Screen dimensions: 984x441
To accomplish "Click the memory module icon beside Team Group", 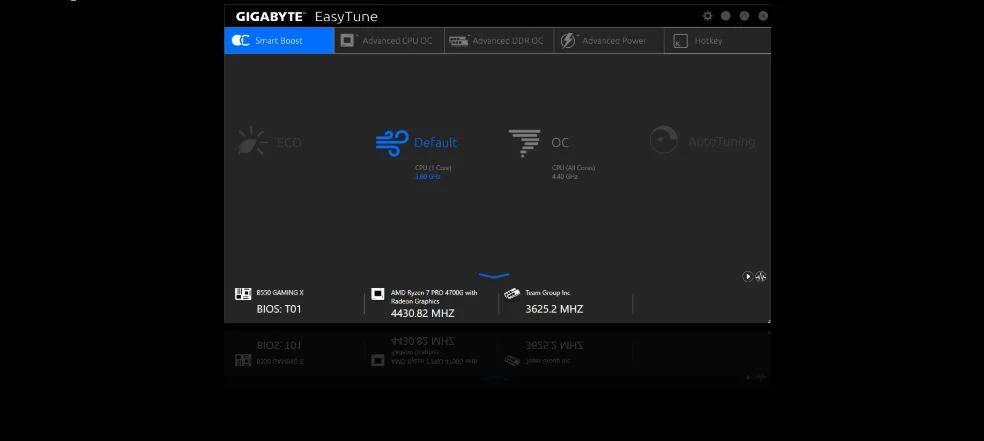I will (512, 294).
